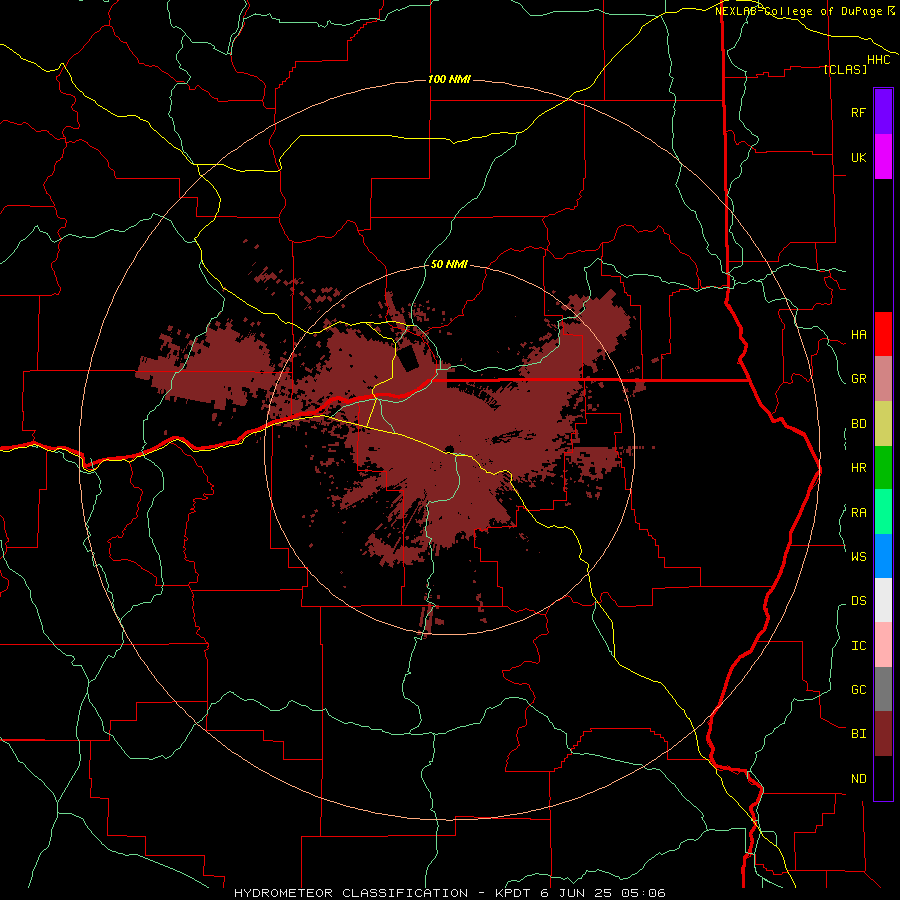This screenshot has height=900, width=900.
Task: Click the HA legend label
Action: tap(858, 335)
